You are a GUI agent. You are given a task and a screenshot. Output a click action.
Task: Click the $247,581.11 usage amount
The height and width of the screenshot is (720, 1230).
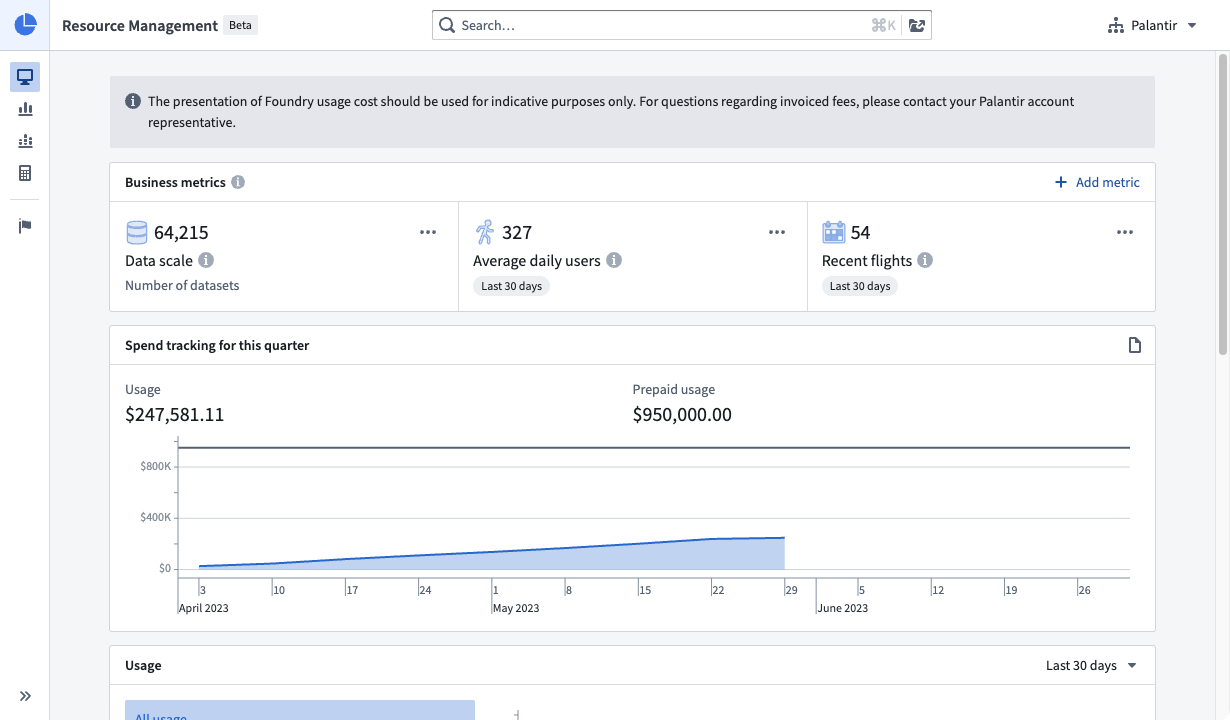(x=175, y=414)
